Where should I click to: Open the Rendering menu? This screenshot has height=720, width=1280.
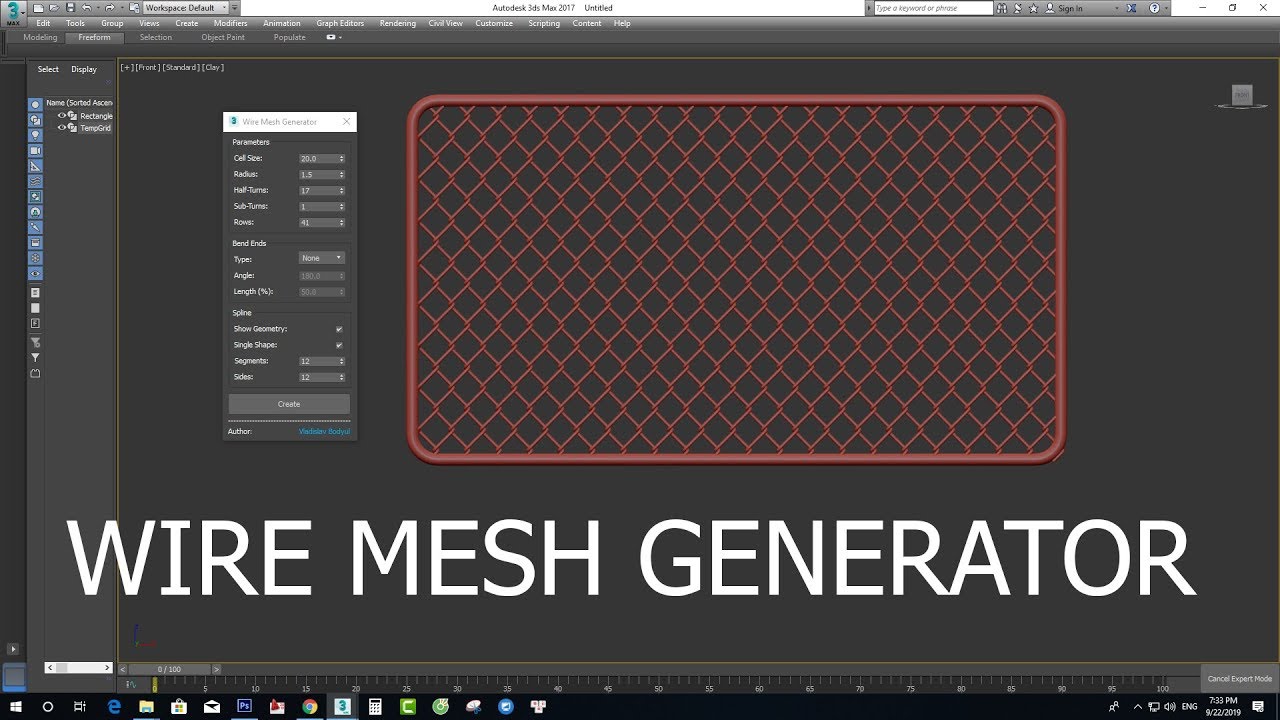[397, 23]
